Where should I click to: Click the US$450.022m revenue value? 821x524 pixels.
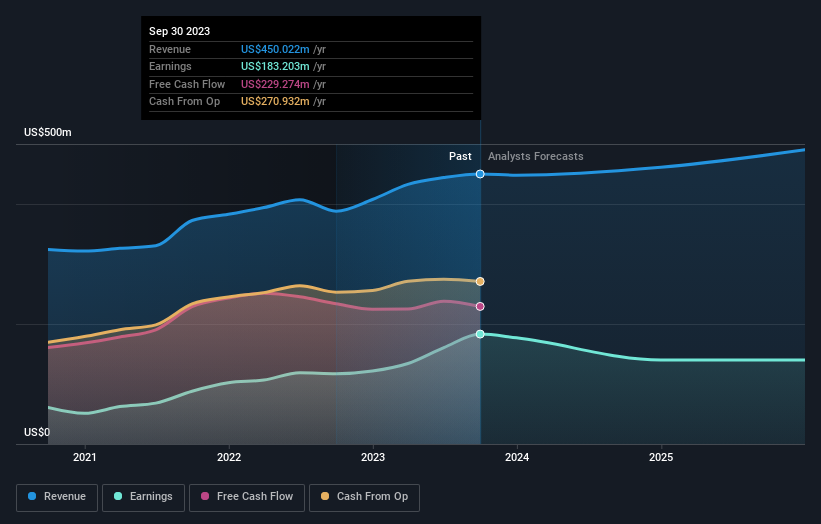(275, 49)
